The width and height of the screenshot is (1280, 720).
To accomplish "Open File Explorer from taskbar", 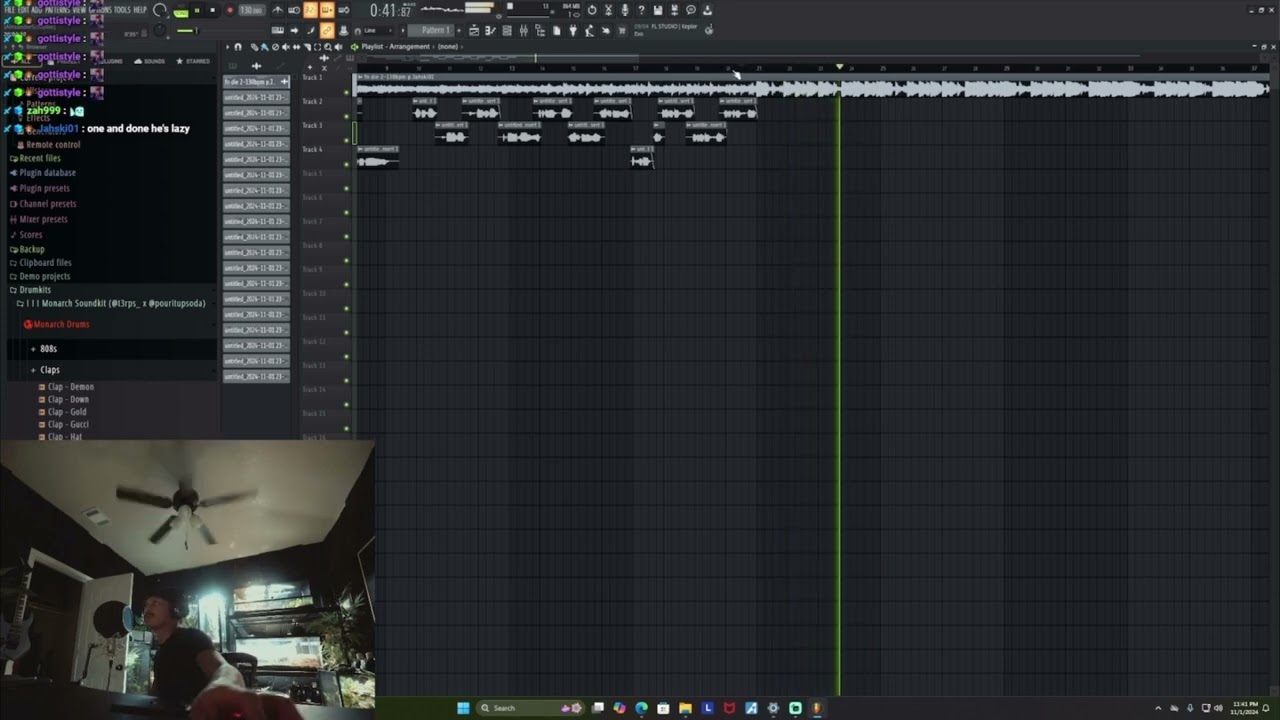I will coord(685,708).
